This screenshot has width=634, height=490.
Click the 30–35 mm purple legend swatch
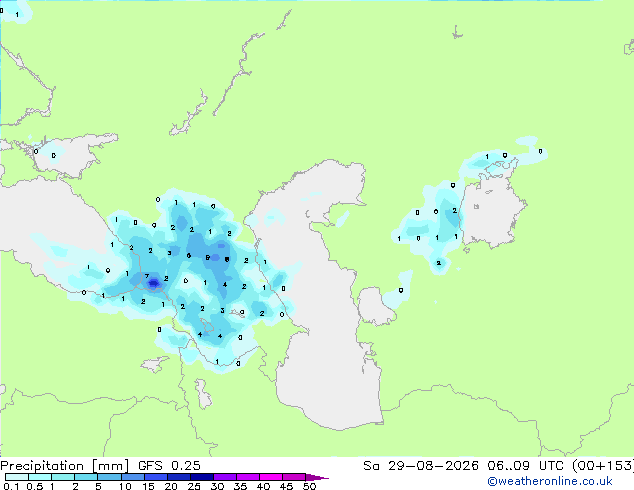224,477
